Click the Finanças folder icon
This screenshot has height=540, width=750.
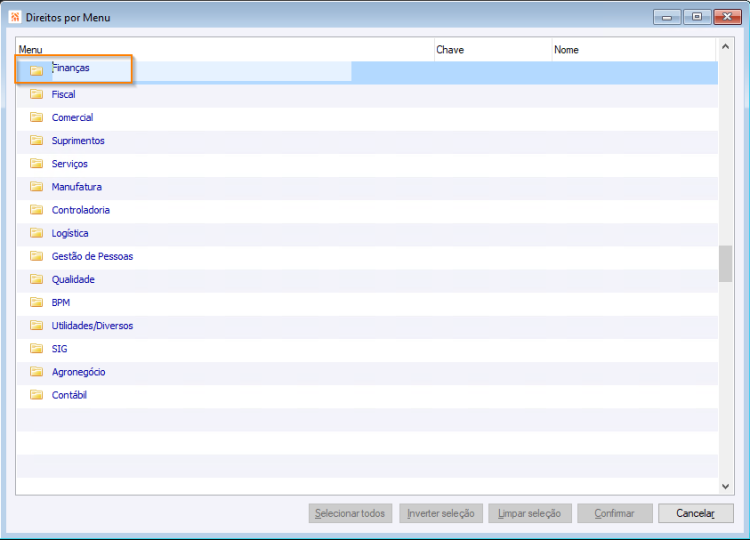[36, 71]
